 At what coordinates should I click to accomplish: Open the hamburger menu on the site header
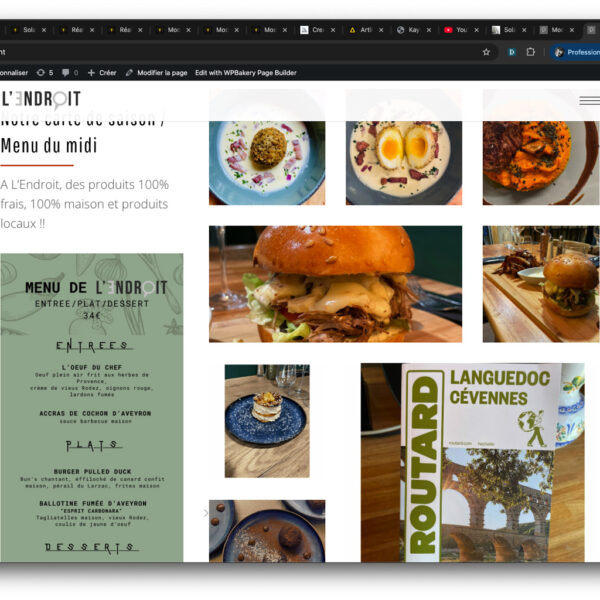[589, 100]
